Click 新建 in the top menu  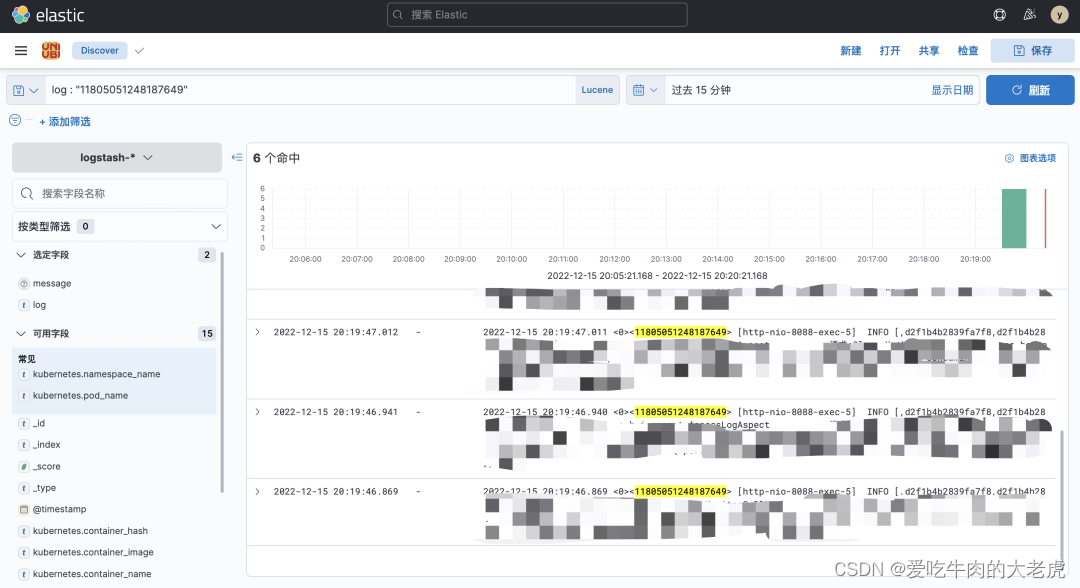[851, 50]
